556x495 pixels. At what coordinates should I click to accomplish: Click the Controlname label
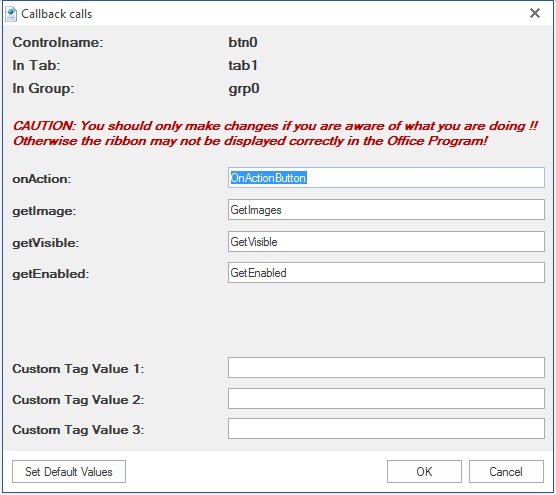(58, 43)
